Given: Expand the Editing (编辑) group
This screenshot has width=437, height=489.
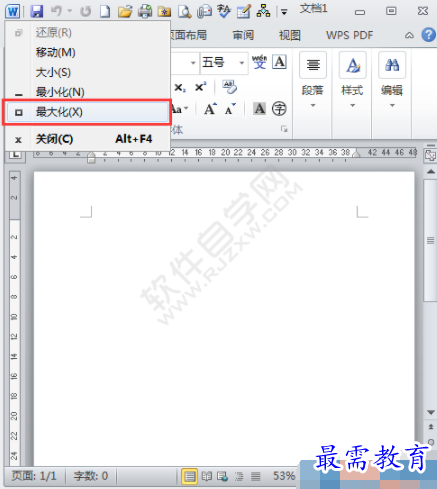Looking at the screenshot, I should point(392,80).
